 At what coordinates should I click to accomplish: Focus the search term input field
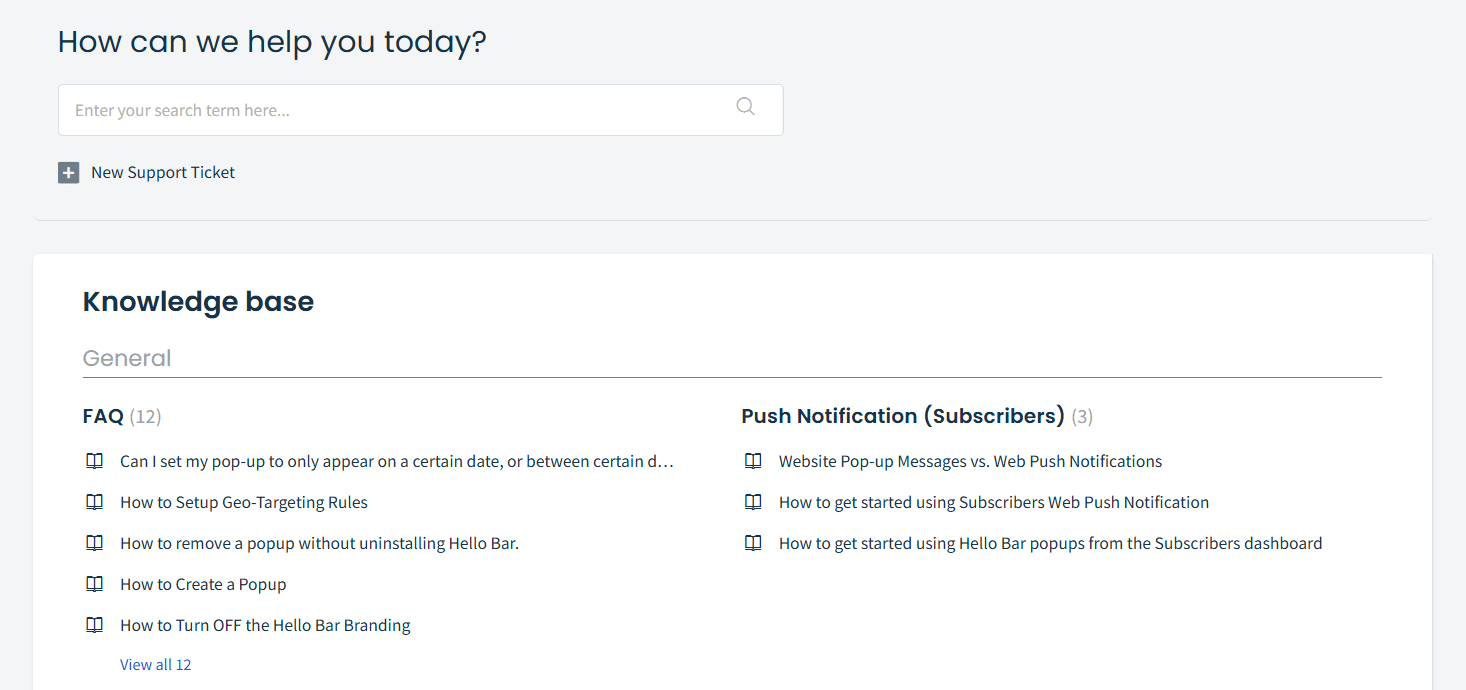(x=420, y=110)
